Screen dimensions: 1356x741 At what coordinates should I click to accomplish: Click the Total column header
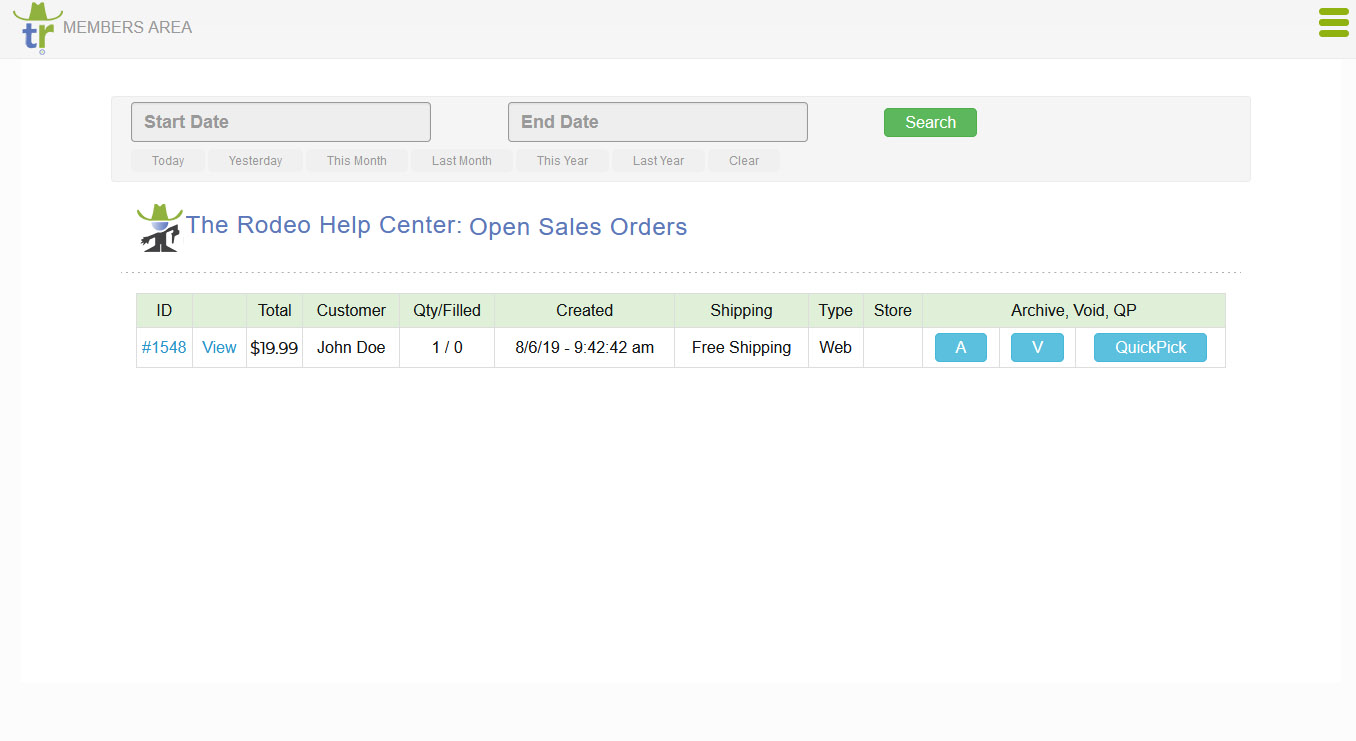click(x=275, y=311)
